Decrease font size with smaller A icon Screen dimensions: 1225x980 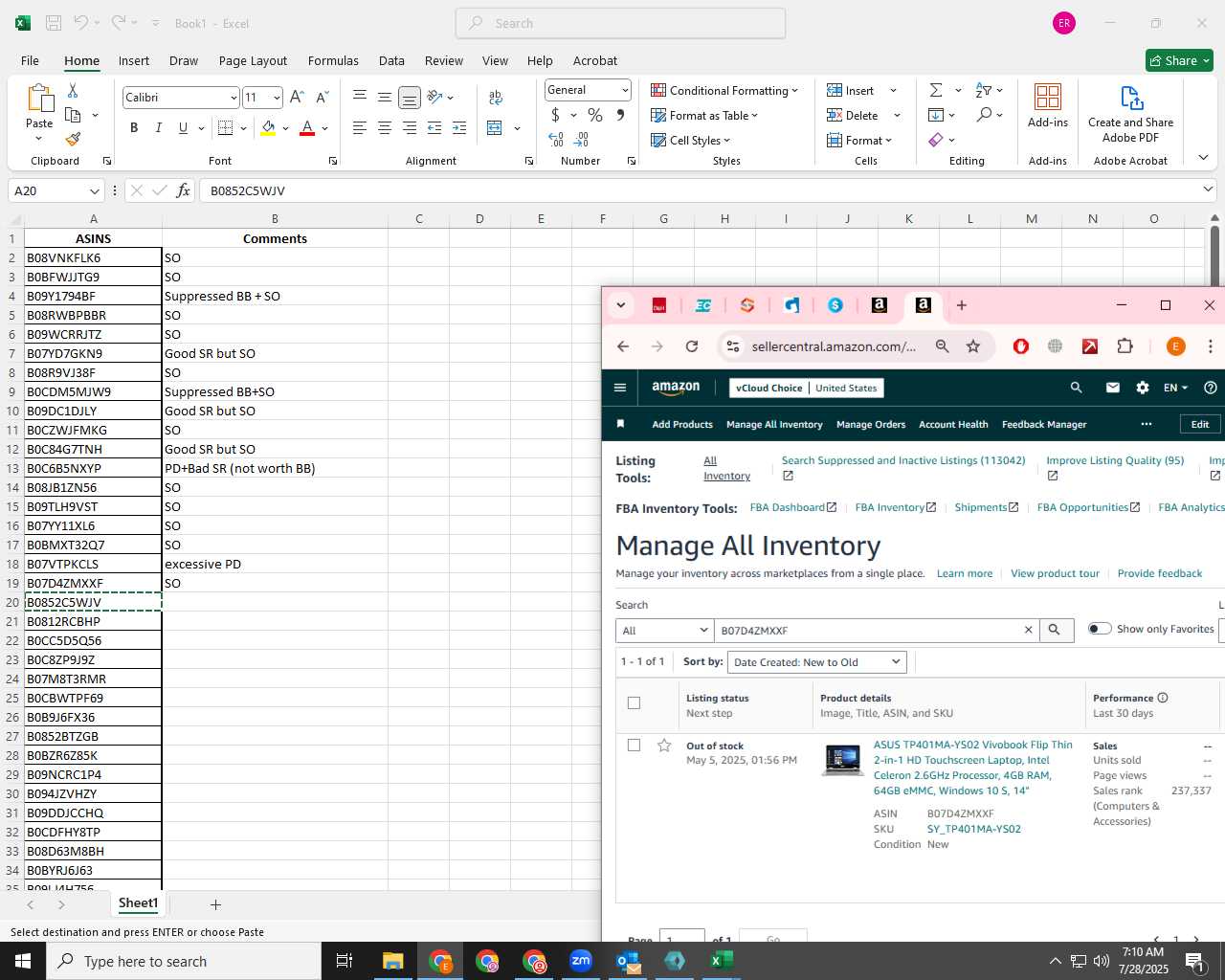click(322, 97)
